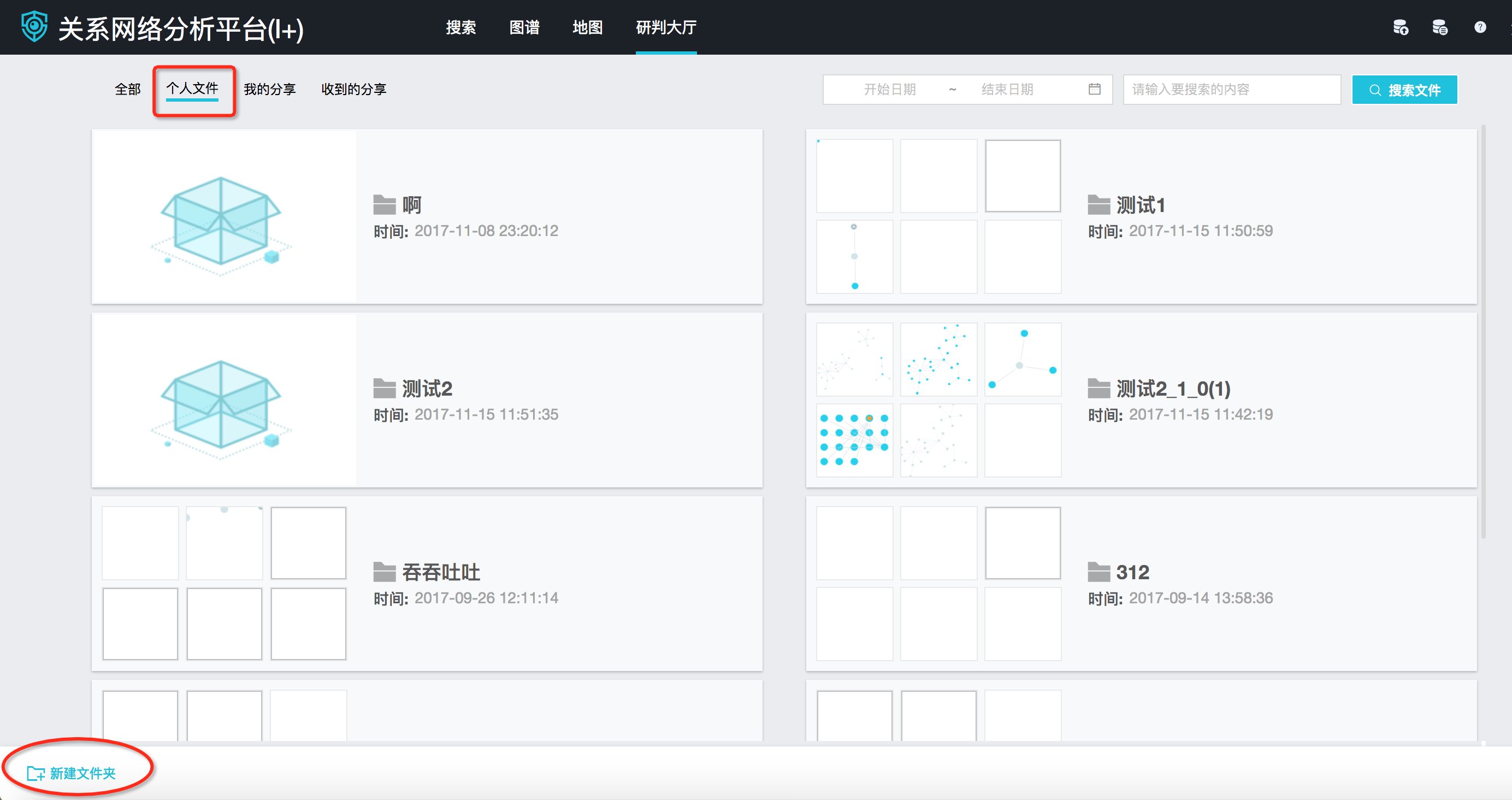
Task: Select folder name 吞吞吐吐
Action: 441,572
